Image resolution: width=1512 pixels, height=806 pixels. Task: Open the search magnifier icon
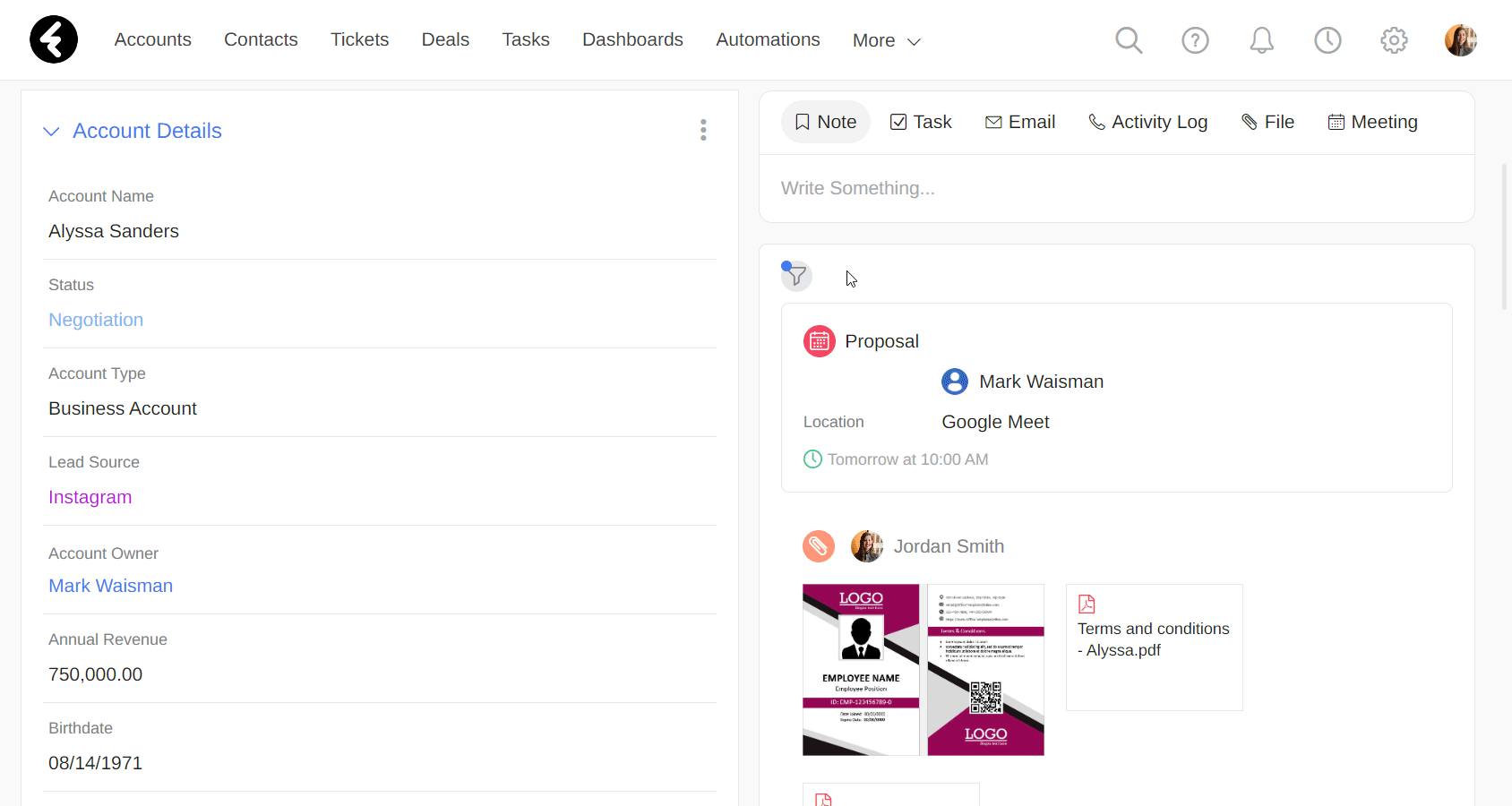[x=1129, y=40]
